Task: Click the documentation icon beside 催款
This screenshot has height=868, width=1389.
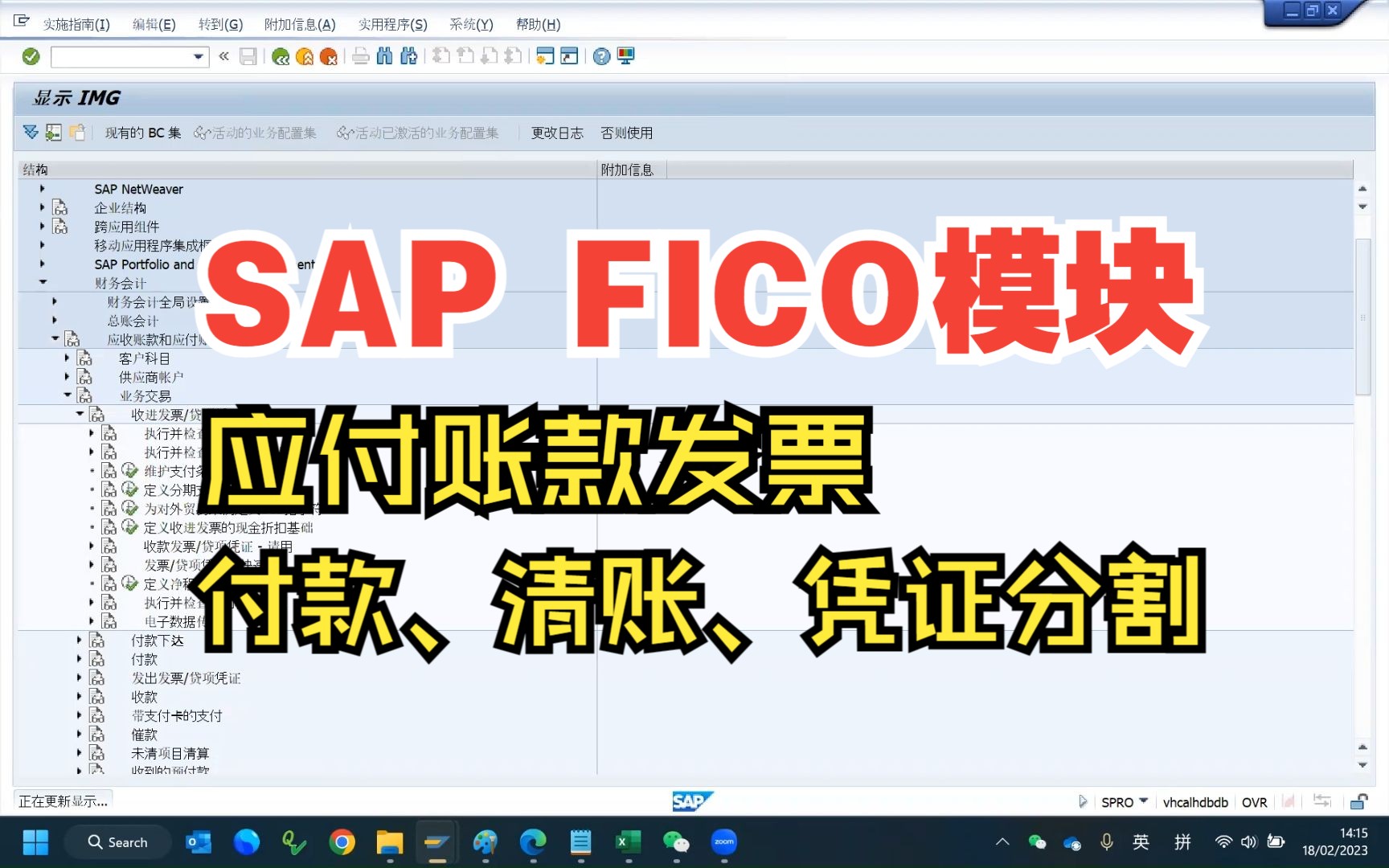Action: (97, 735)
